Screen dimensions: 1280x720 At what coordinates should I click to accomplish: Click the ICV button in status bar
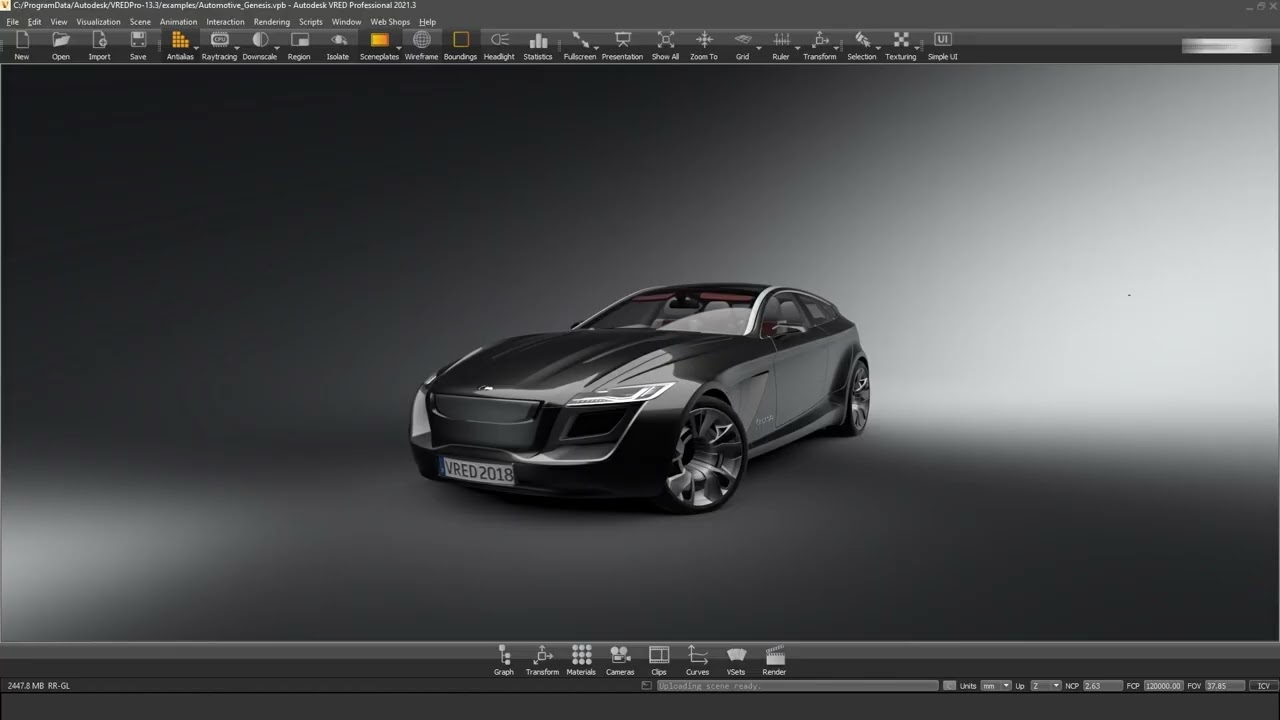tap(1263, 686)
